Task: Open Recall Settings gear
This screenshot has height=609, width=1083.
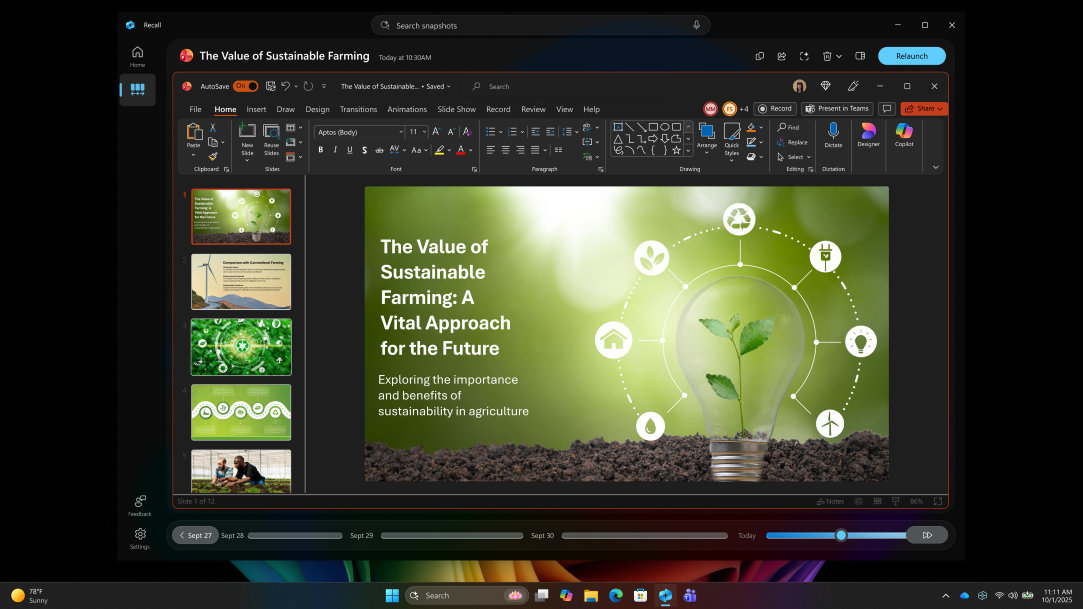Action: (140, 534)
